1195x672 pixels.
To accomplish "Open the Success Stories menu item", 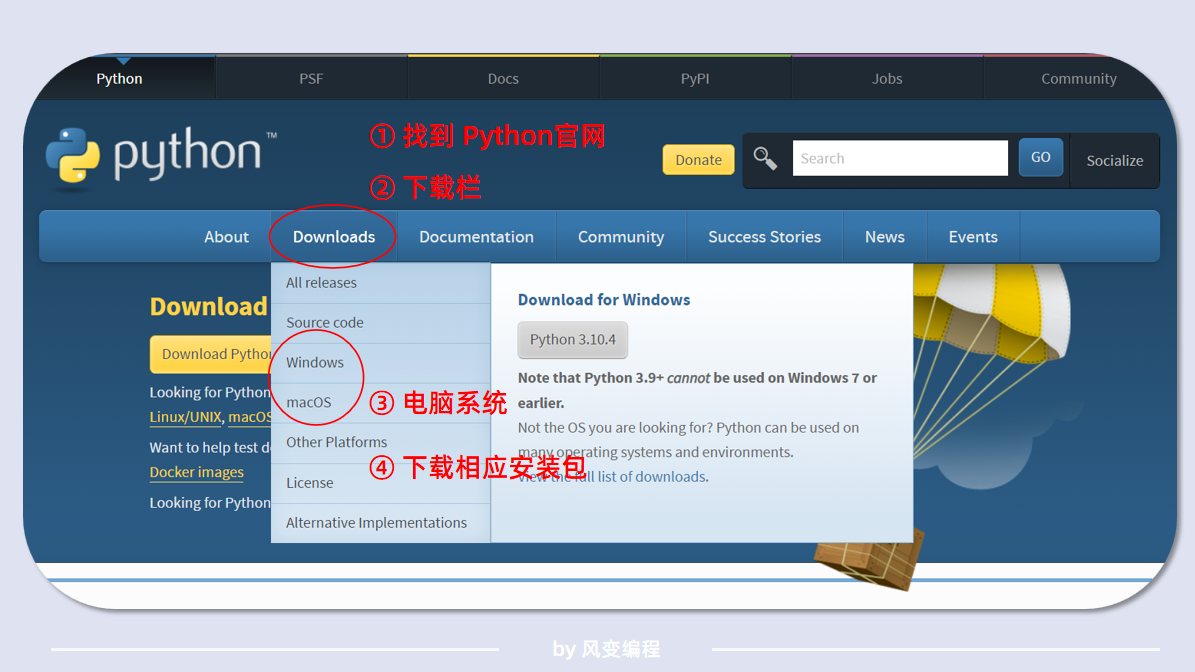I will [x=764, y=237].
